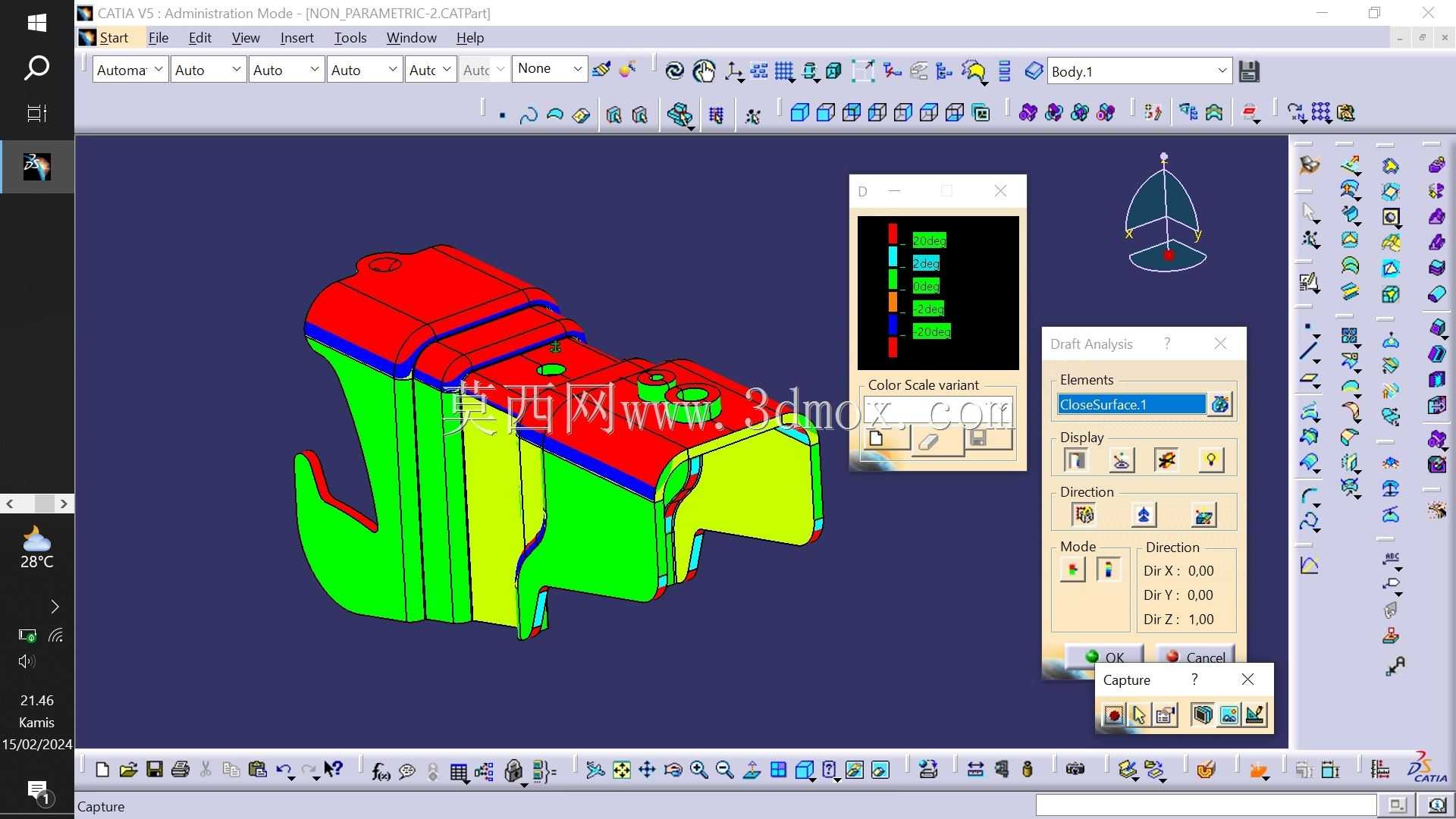Click the New document icon in the bottom toolbar
This screenshot has height=819, width=1456.
102,770
